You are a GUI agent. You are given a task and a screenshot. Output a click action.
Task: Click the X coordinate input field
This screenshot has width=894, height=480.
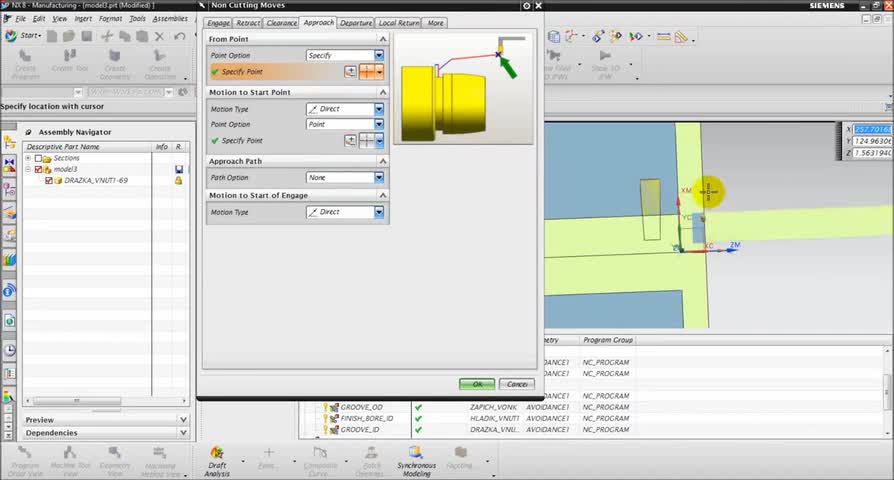(x=872, y=129)
